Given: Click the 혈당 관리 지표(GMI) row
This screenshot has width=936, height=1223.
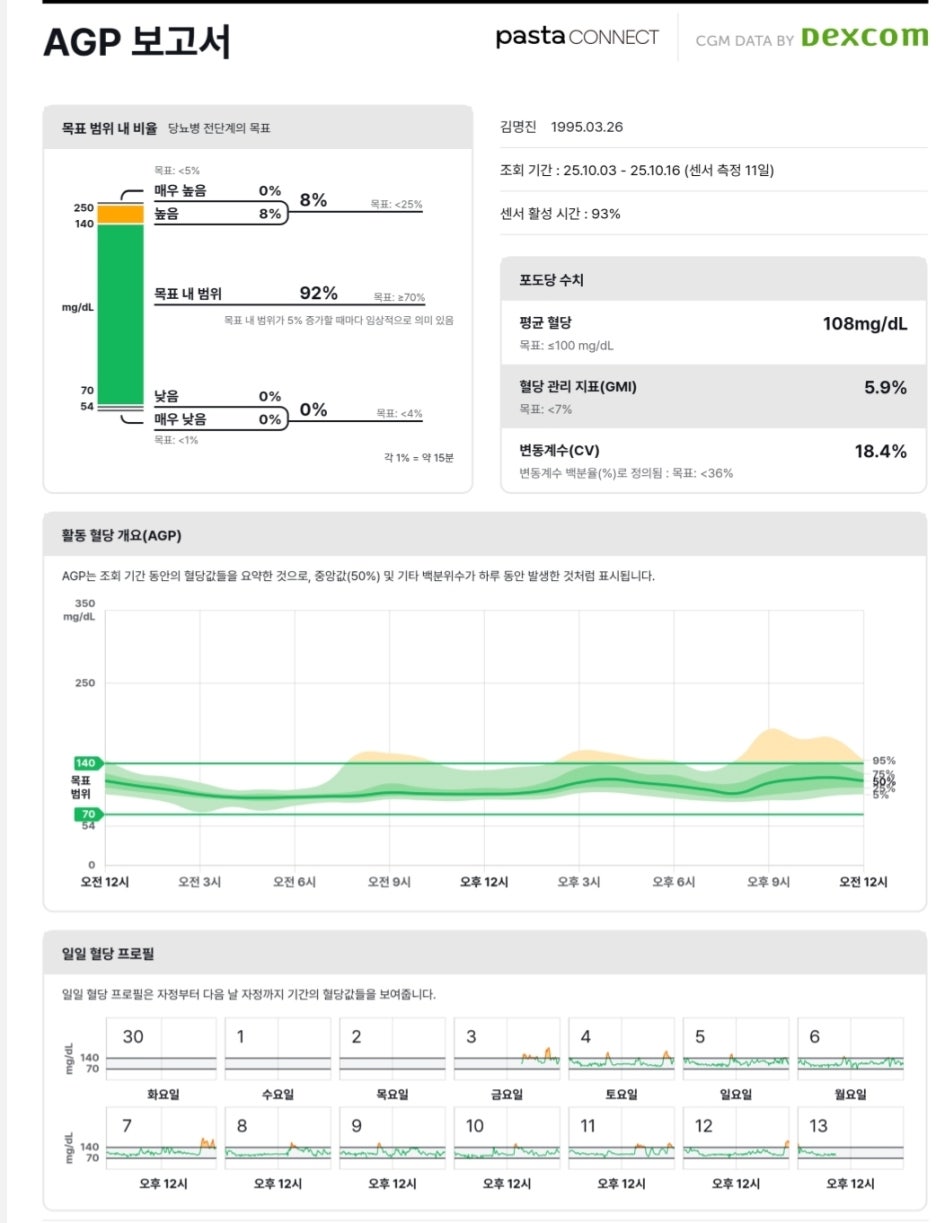Looking at the screenshot, I should point(713,396).
